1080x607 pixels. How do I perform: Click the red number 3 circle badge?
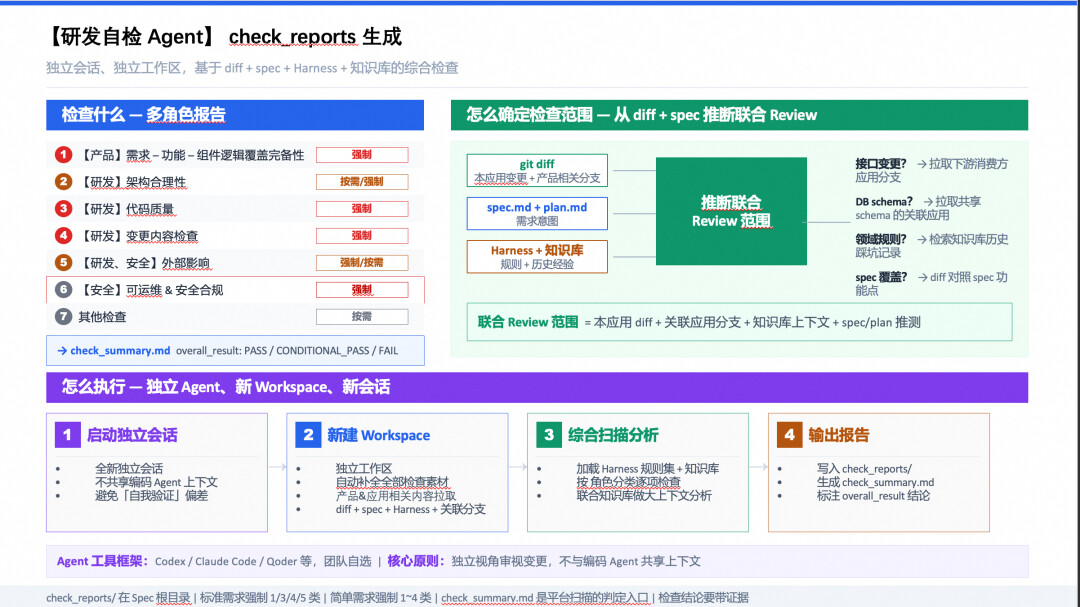[x=63, y=209]
